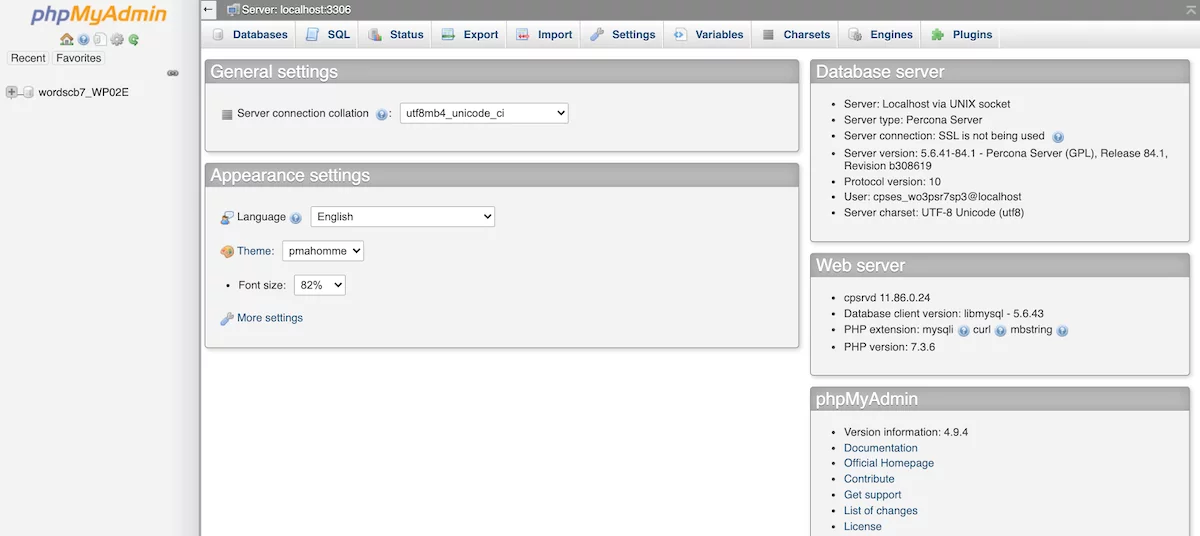This screenshot has width=1200, height=536.
Task: Click 'User: cpses_wo3psr7sp3@localhost' text
Action: point(933,197)
